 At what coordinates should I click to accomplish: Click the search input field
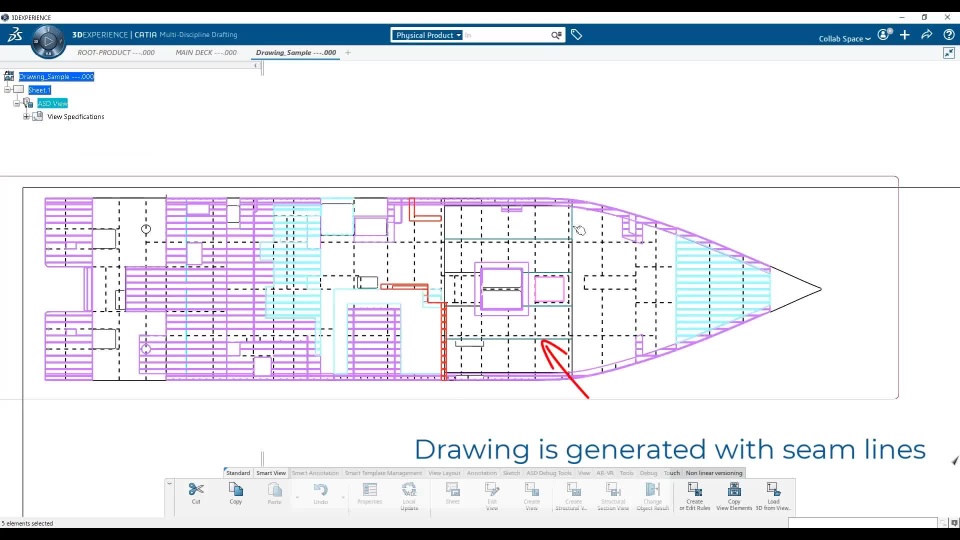[506, 35]
